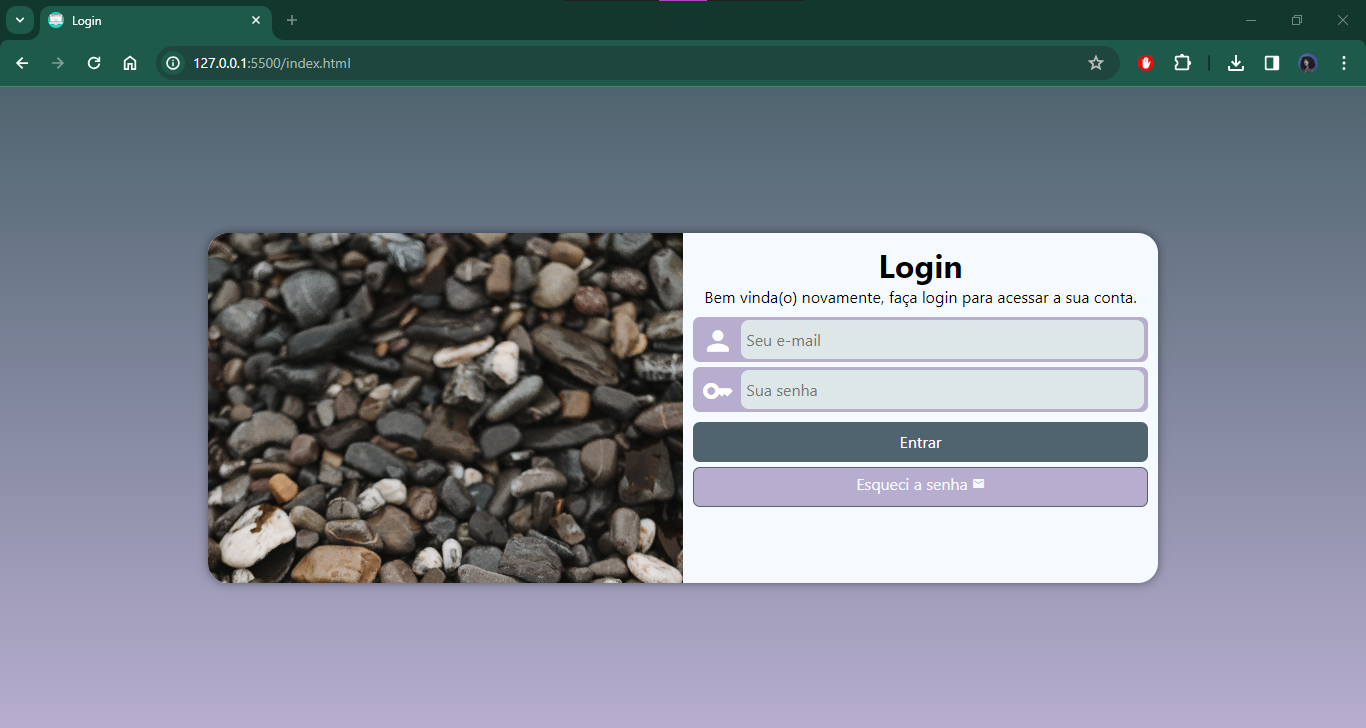Click the browser back arrow
This screenshot has height=728, width=1366.
click(22, 63)
